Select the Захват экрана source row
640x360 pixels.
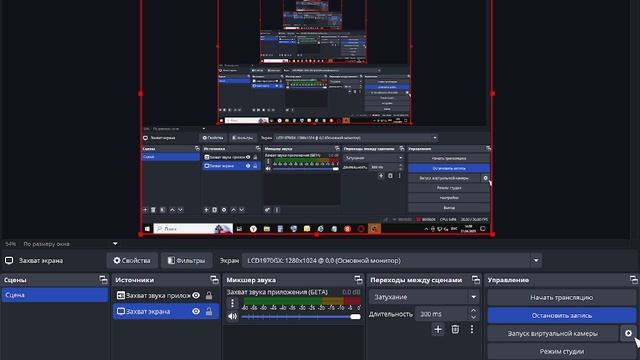pyautogui.click(x=165, y=311)
